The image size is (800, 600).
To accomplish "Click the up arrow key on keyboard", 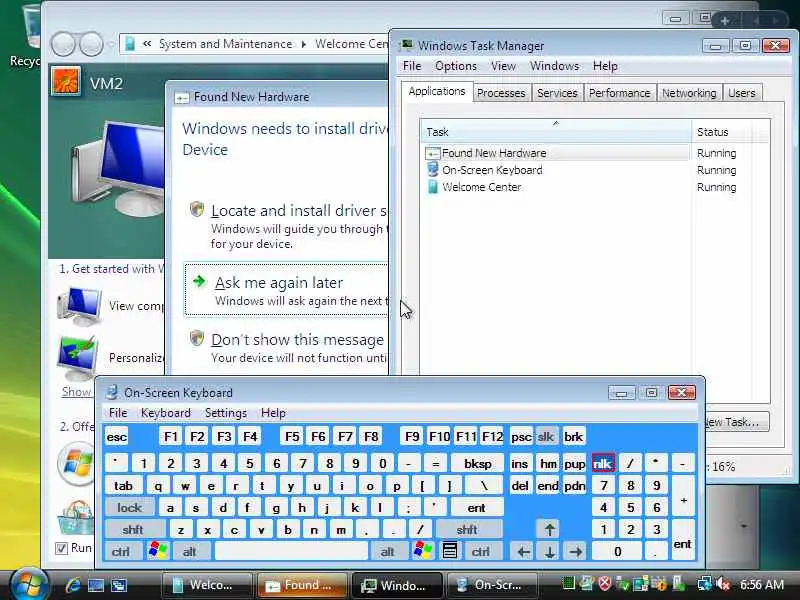I will (549, 529).
